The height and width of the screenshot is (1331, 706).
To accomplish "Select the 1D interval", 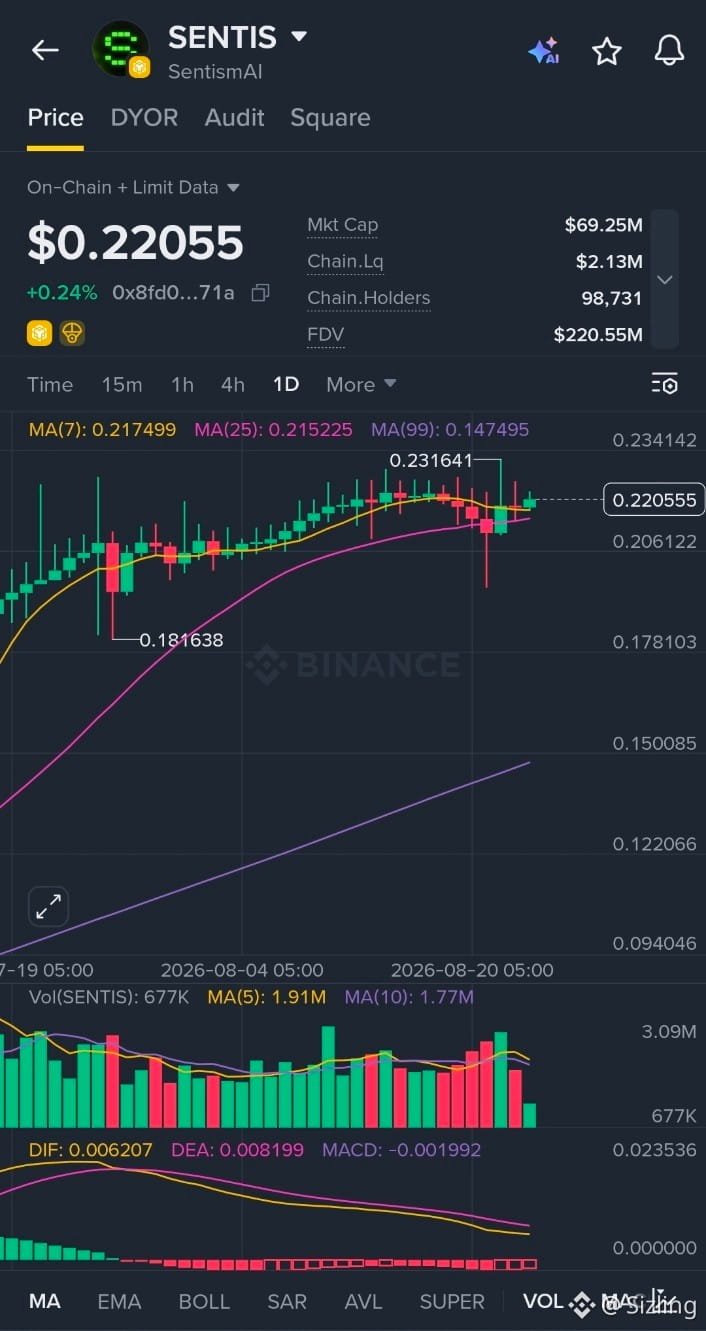I will click(286, 384).
